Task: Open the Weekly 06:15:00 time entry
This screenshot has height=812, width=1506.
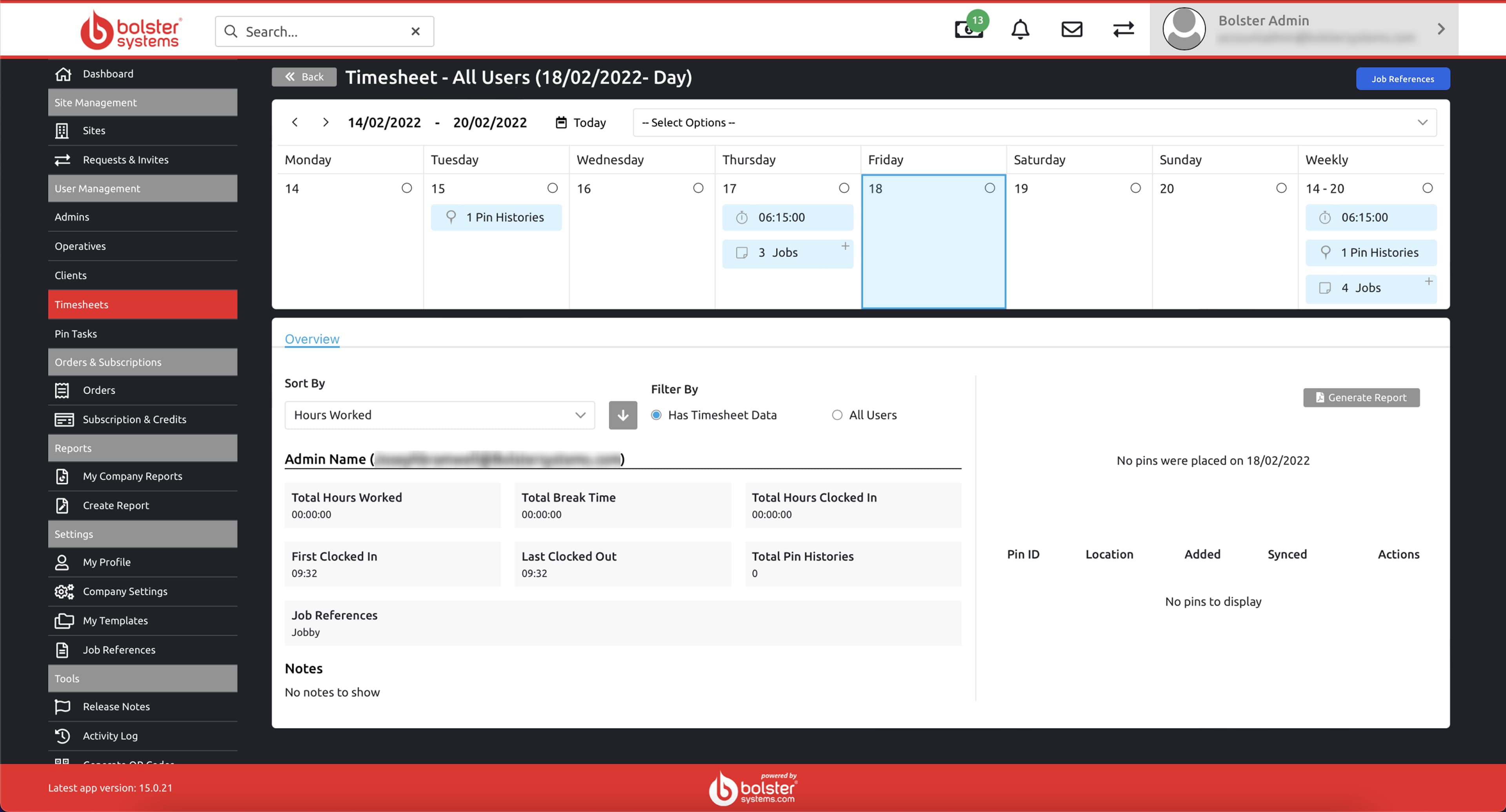Action: pos(1371,218)
